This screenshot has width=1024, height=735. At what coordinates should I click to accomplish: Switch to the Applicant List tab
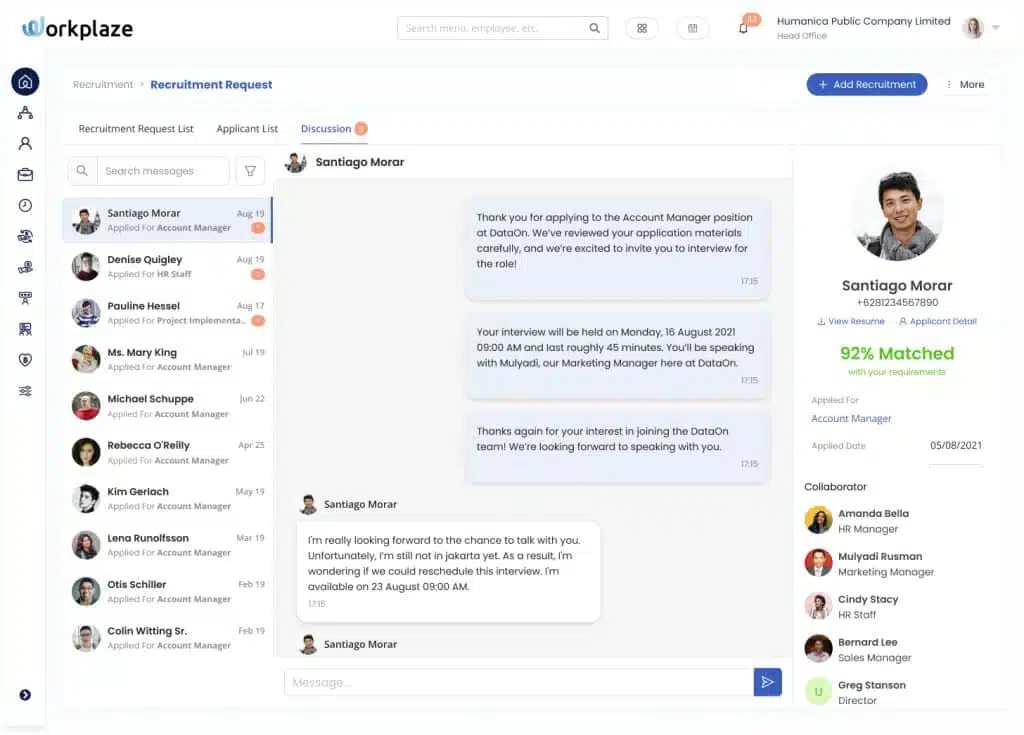click(x=247, y=129)
